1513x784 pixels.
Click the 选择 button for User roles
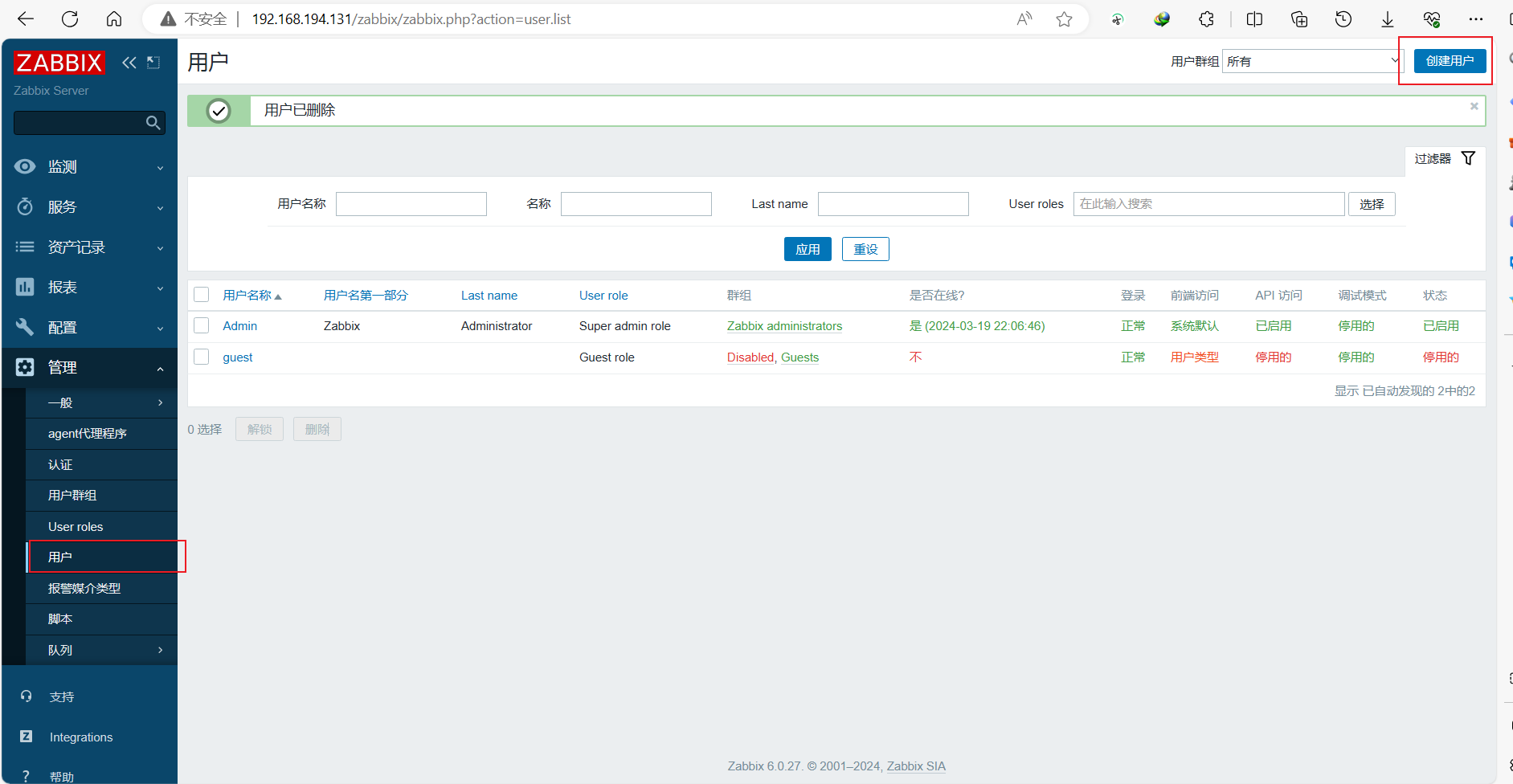click(x=1372, y=204)
